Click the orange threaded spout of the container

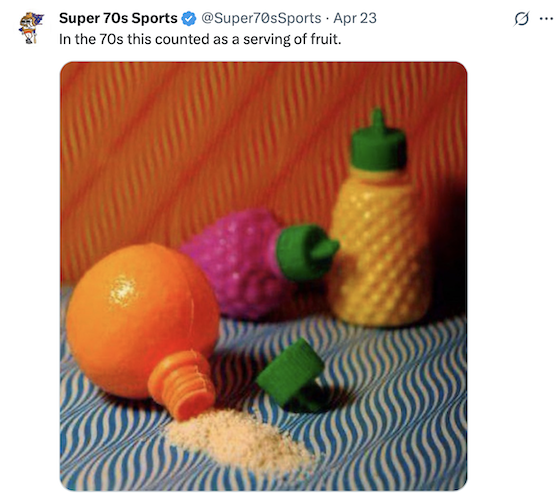(181, 384)
